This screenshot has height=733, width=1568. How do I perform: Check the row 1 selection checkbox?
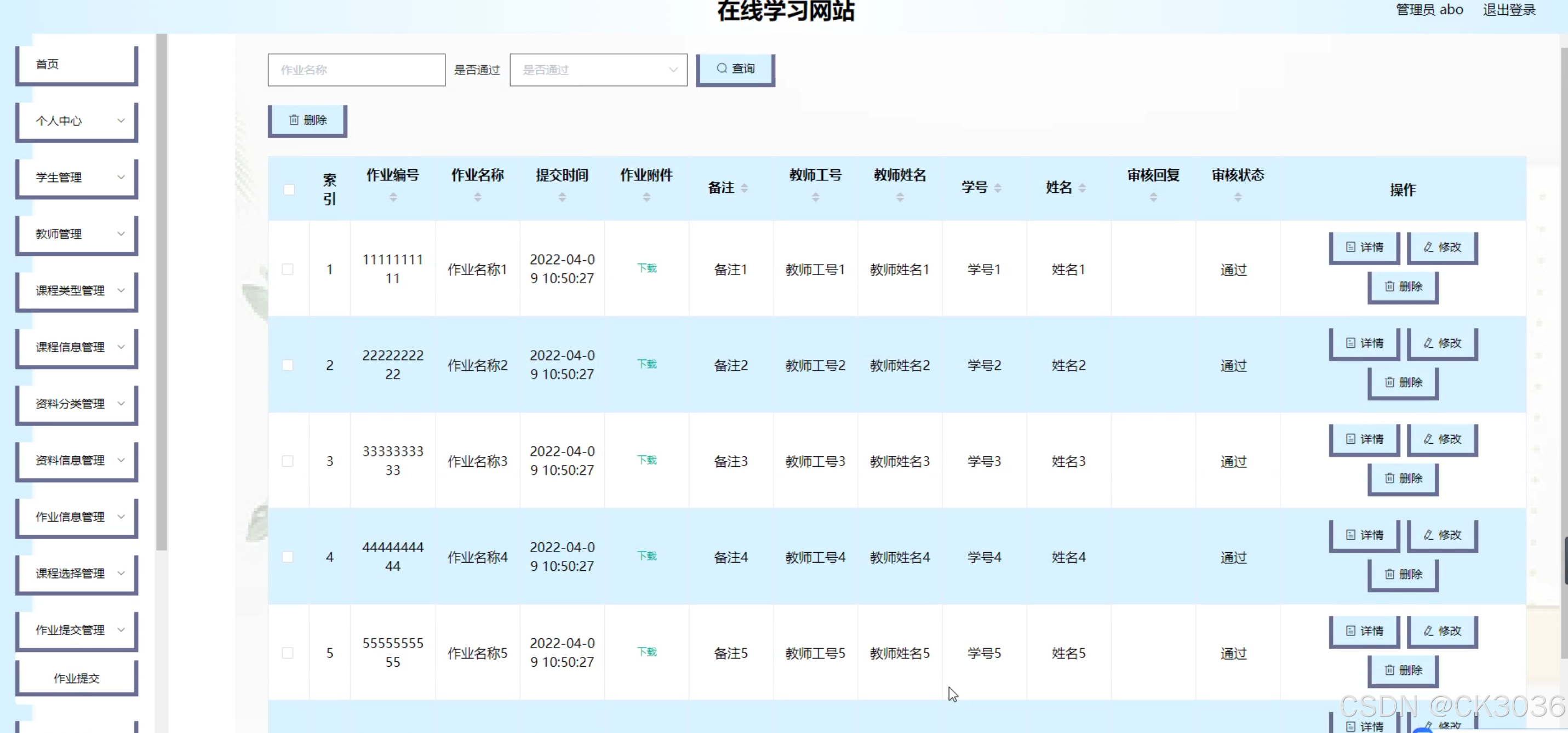[288, 269]
